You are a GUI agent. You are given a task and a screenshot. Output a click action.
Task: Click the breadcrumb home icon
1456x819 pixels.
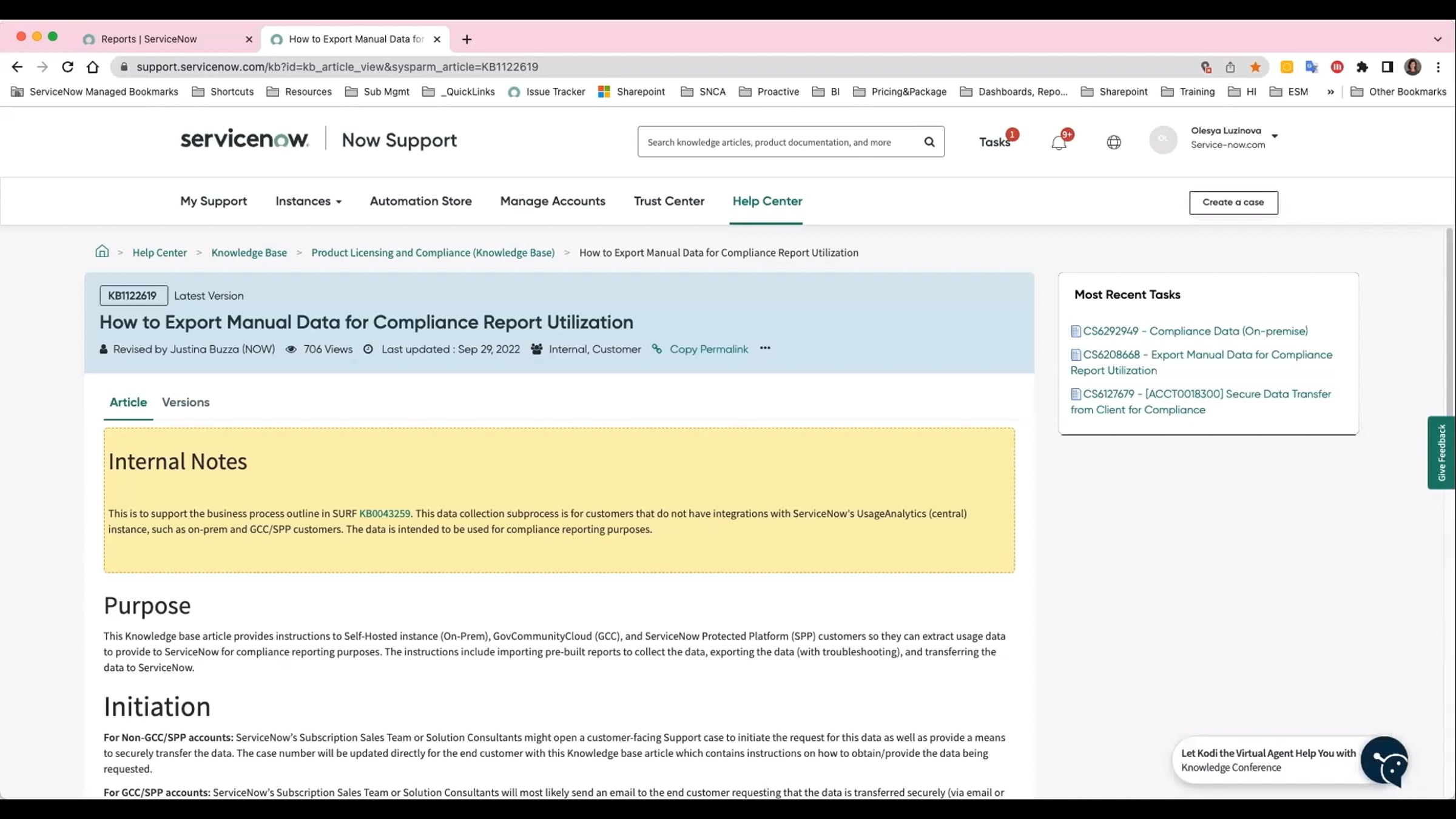click(102, 251)
